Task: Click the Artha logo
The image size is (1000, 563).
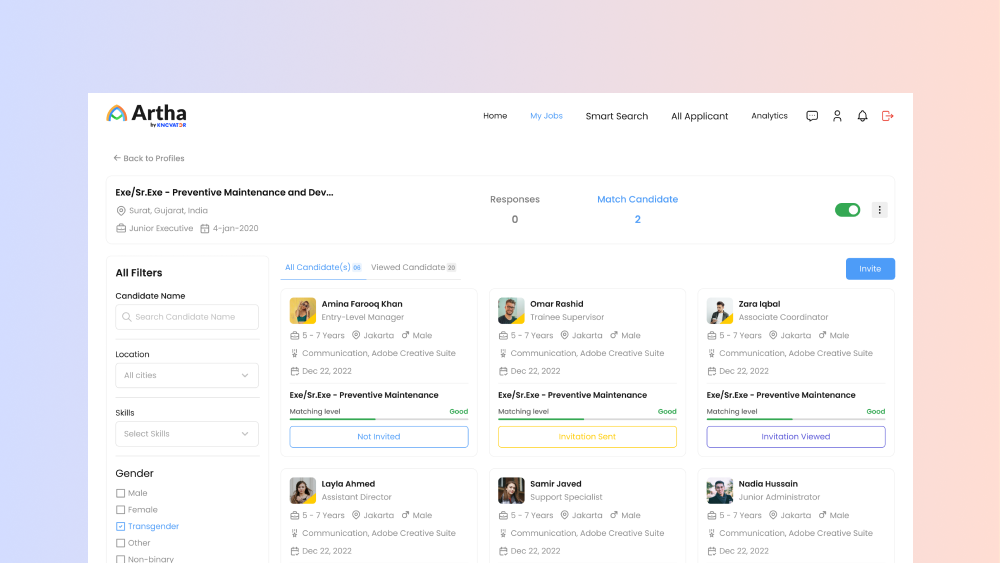Action: pos(147,115)
